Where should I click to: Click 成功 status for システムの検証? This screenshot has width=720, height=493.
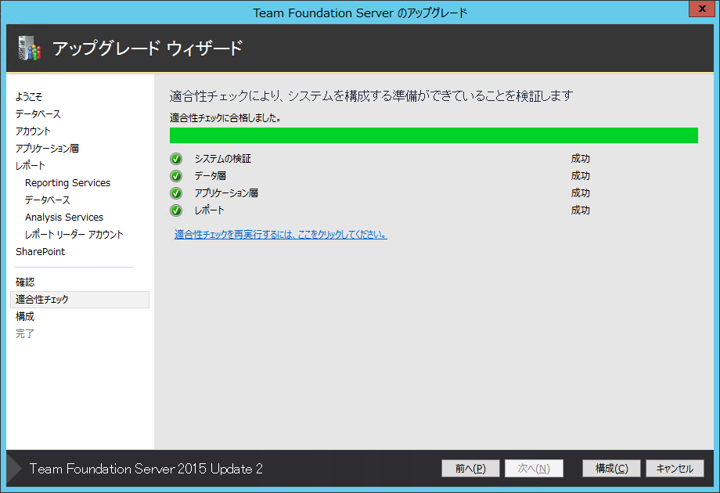point(580,159)
